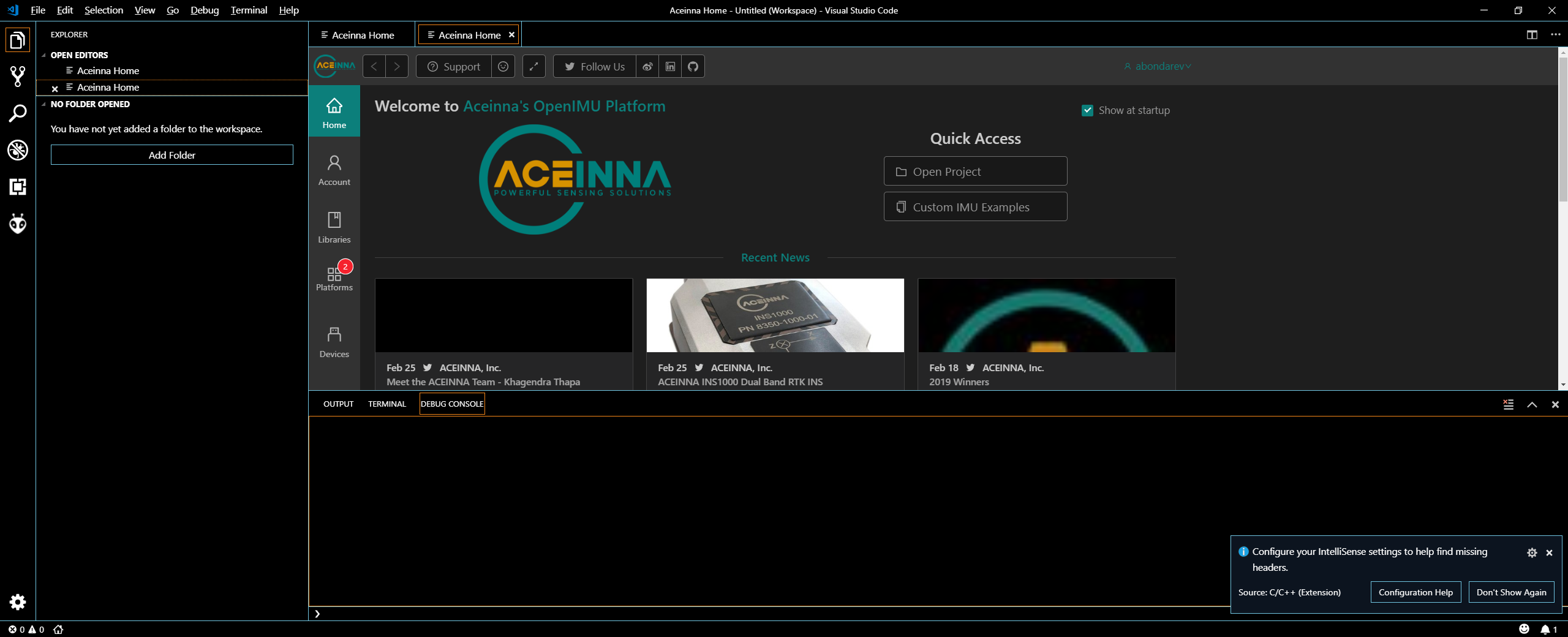The image size is (1568, 637).
Task: Select the Aceinna alien icon in the activity bar
Action: pyautogui.click(x=18, y=224)
